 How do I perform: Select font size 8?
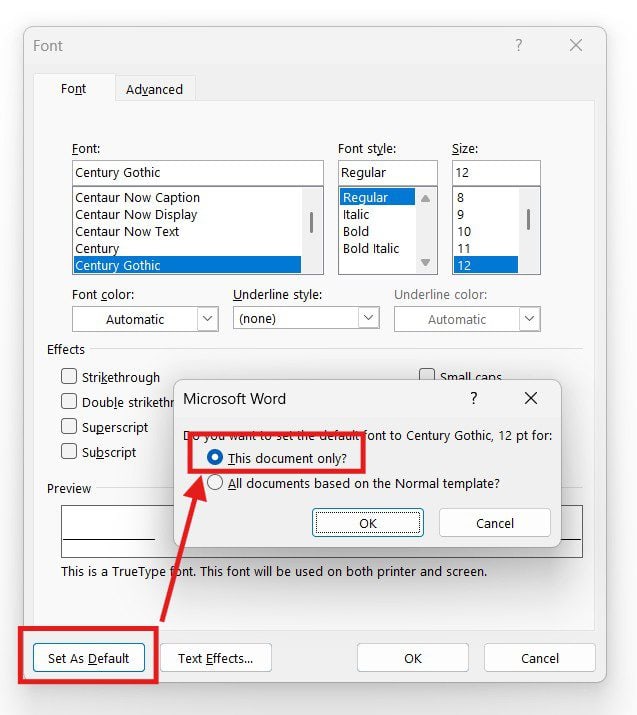[486, 197]
